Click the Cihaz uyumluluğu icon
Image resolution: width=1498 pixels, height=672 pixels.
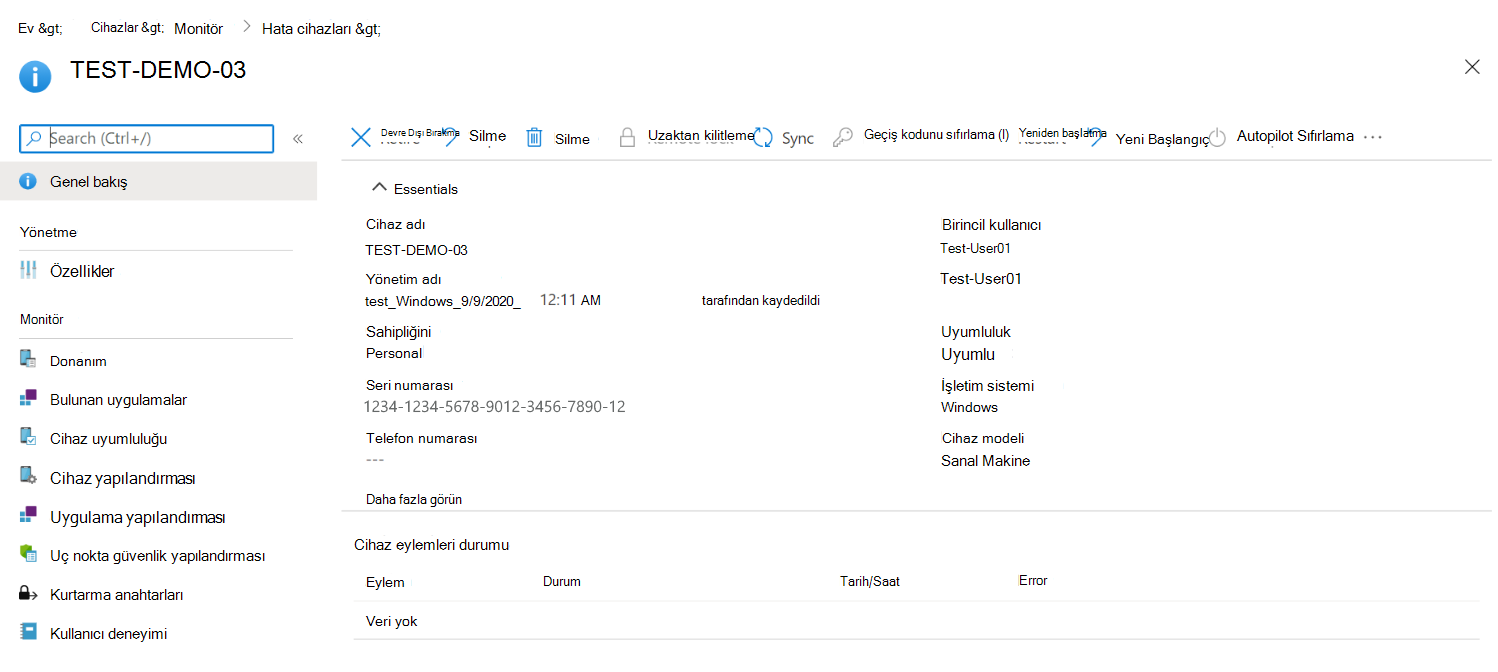pyautogui.click(x=28, y=438)
